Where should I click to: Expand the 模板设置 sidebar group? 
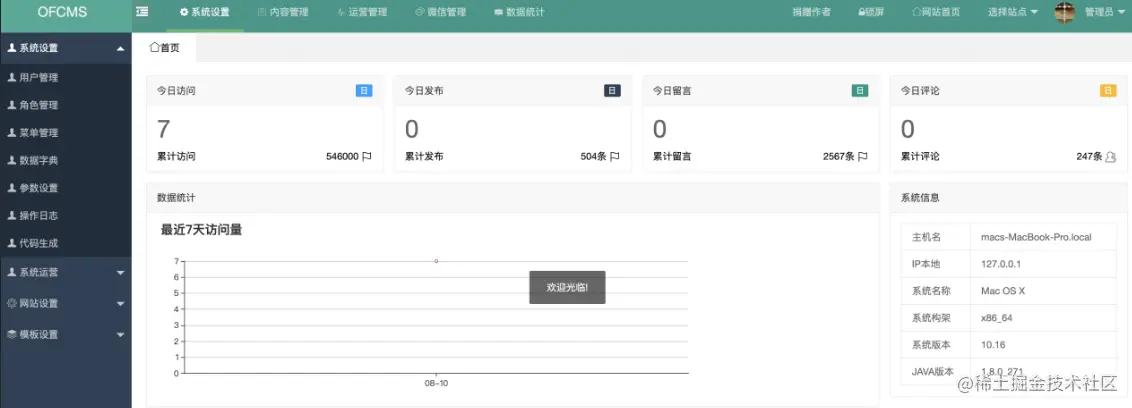pos(66,334)
